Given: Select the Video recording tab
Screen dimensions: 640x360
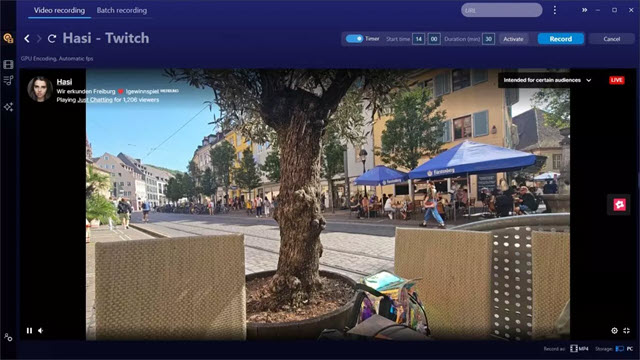Looking at the screenshot, I should tap(60, 10).
